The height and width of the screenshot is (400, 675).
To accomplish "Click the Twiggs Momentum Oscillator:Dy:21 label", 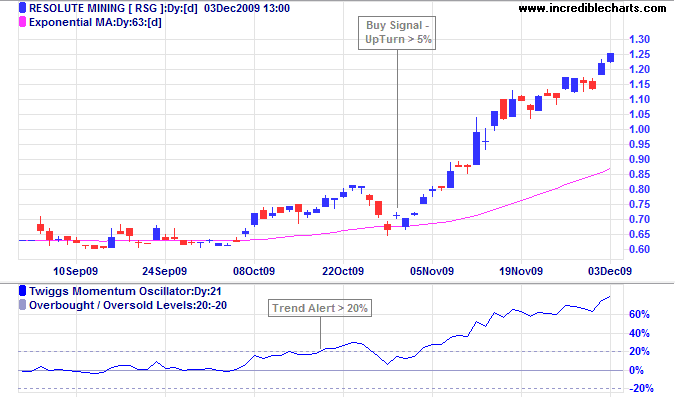I will pyautogui.click(x=125, y=291).
